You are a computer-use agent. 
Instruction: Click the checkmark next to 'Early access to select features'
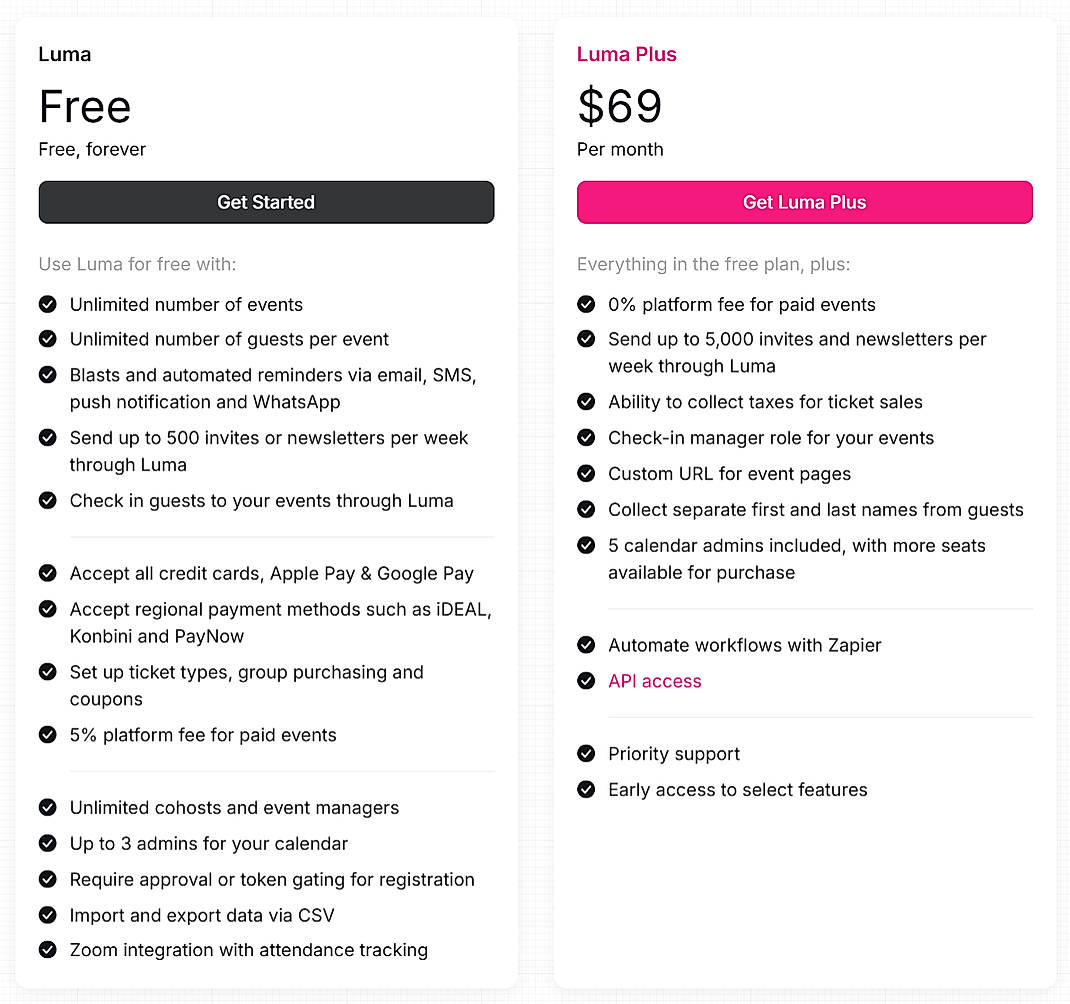click(586, 789)
